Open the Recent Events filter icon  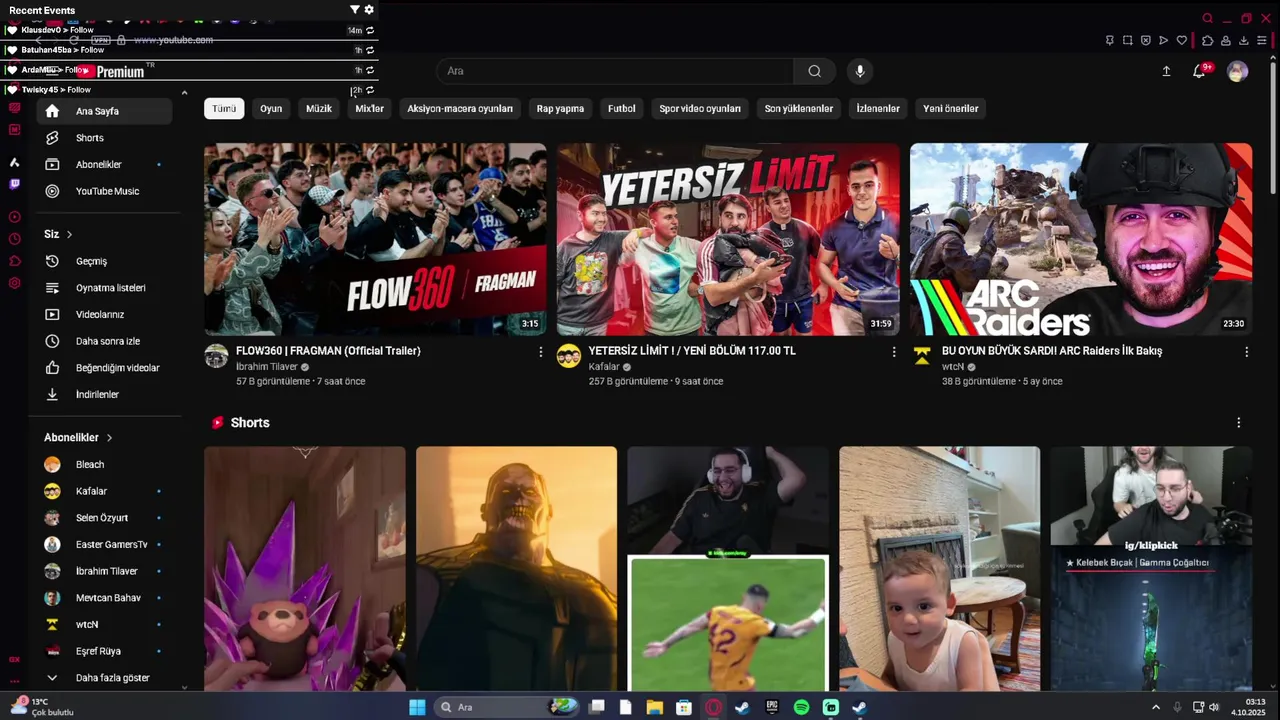354,10
